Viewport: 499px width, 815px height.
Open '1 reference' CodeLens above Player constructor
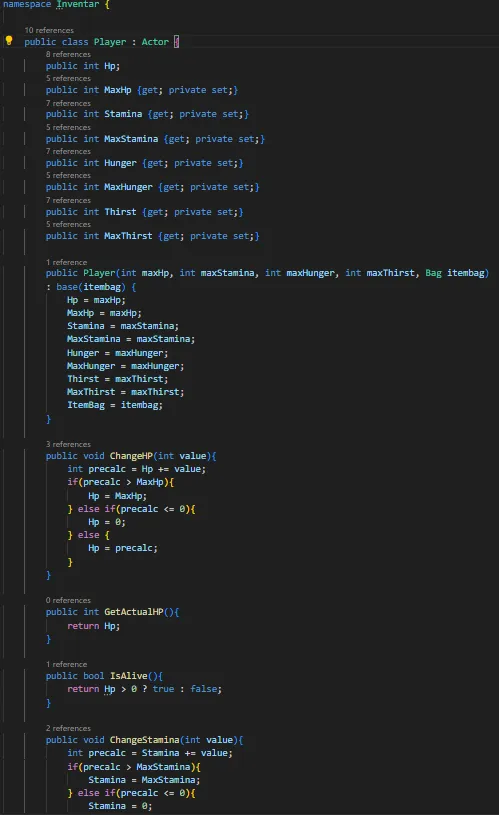coord(67,262)
